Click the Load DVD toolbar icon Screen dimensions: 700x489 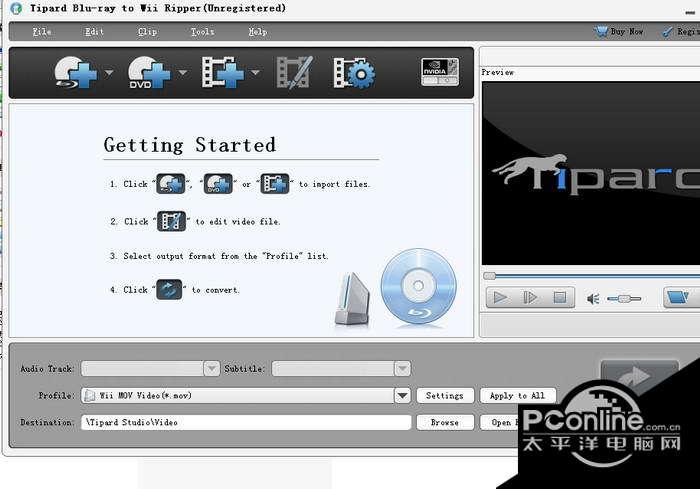click(149, 72)
